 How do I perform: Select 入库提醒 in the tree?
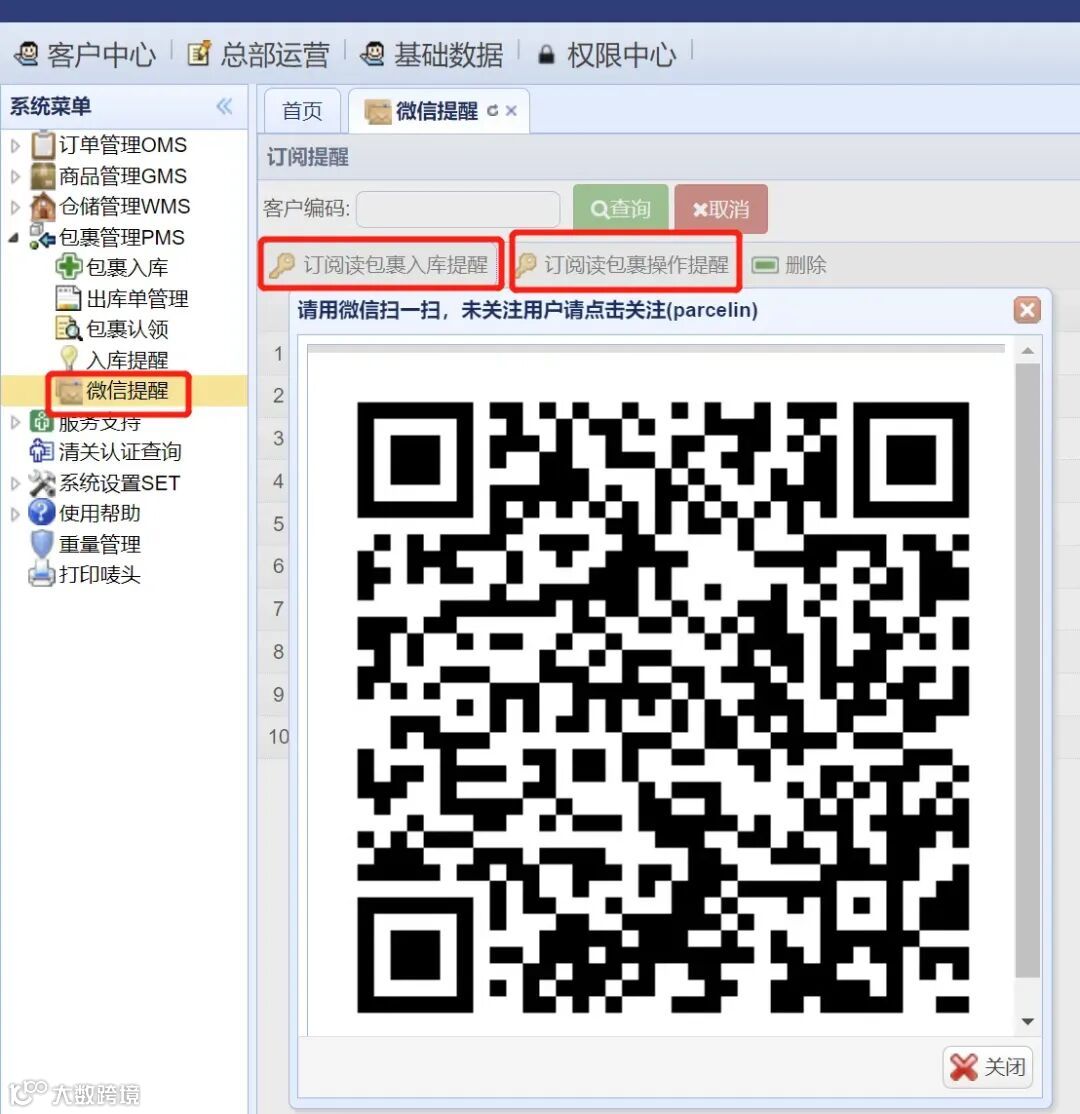[x=127, y=360]
